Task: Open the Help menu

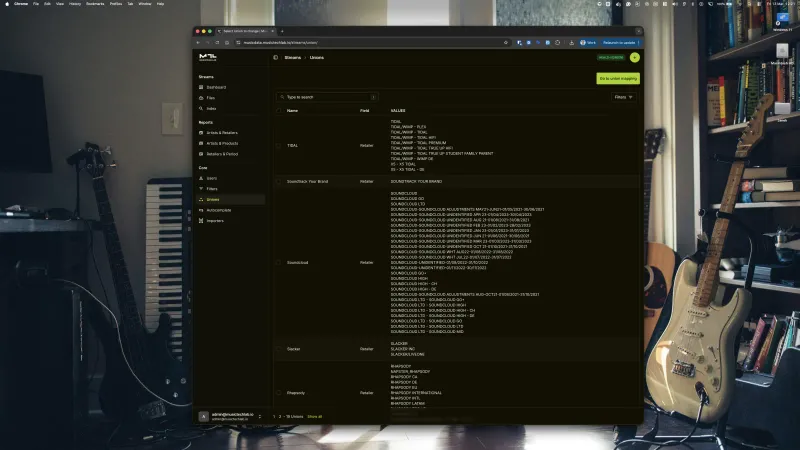Action: coord(160,4)
